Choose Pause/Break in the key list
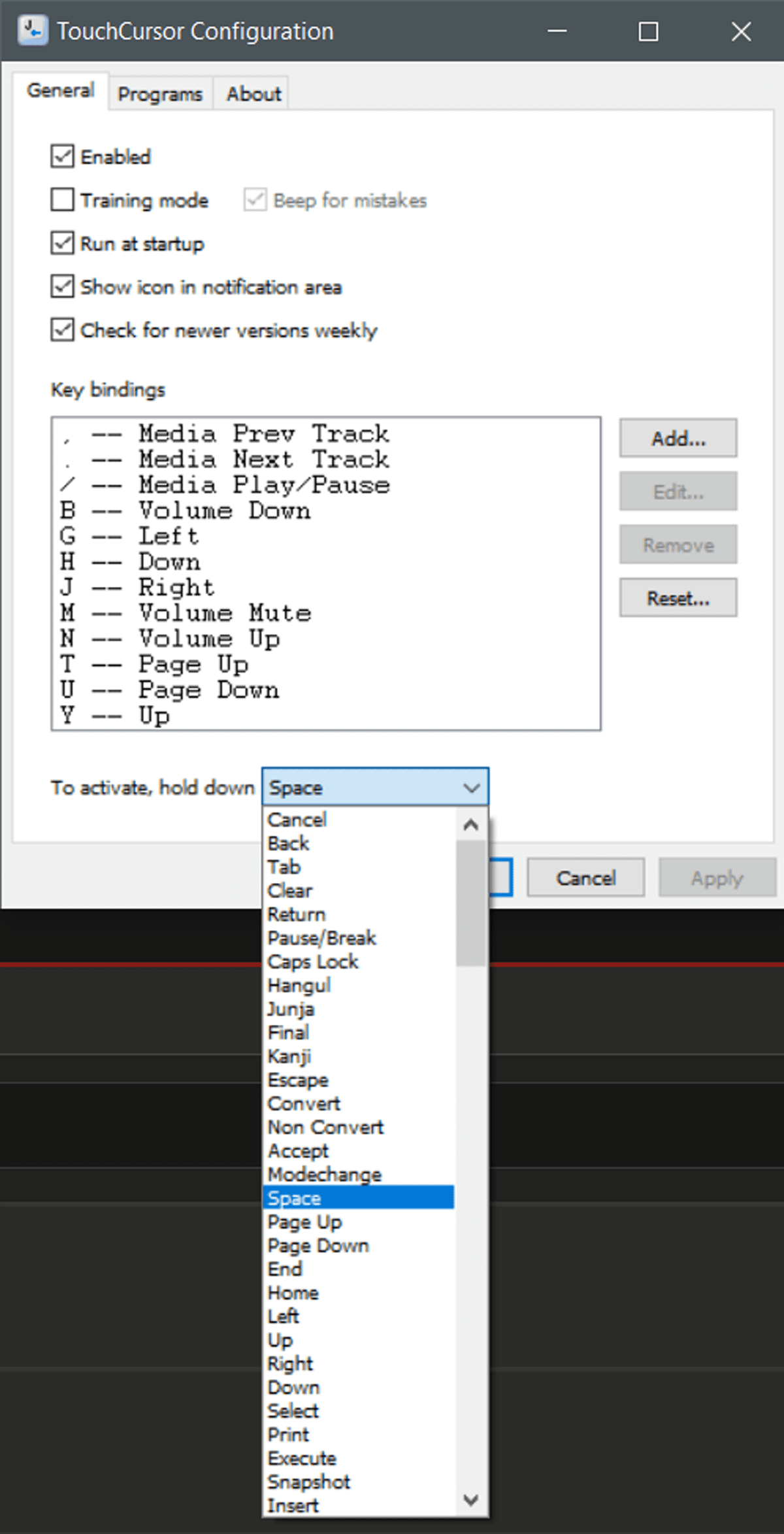Image resolution: width=784 pixels, height=1534 pixels. click(359, 938)
